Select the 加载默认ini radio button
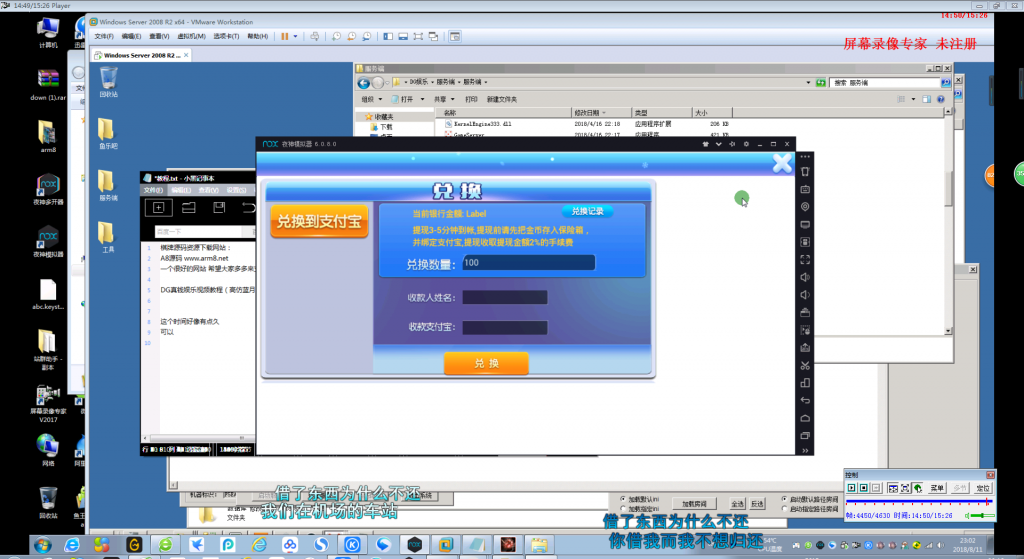 [623, 499]
